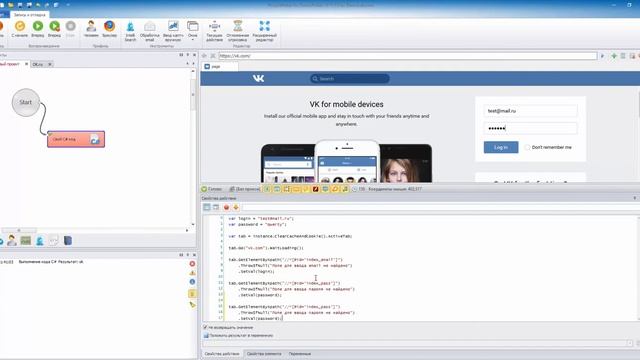This screenshot has height=360, width=640.
Task: Launch the Intelli Search tool
Action: click(130, 31)
